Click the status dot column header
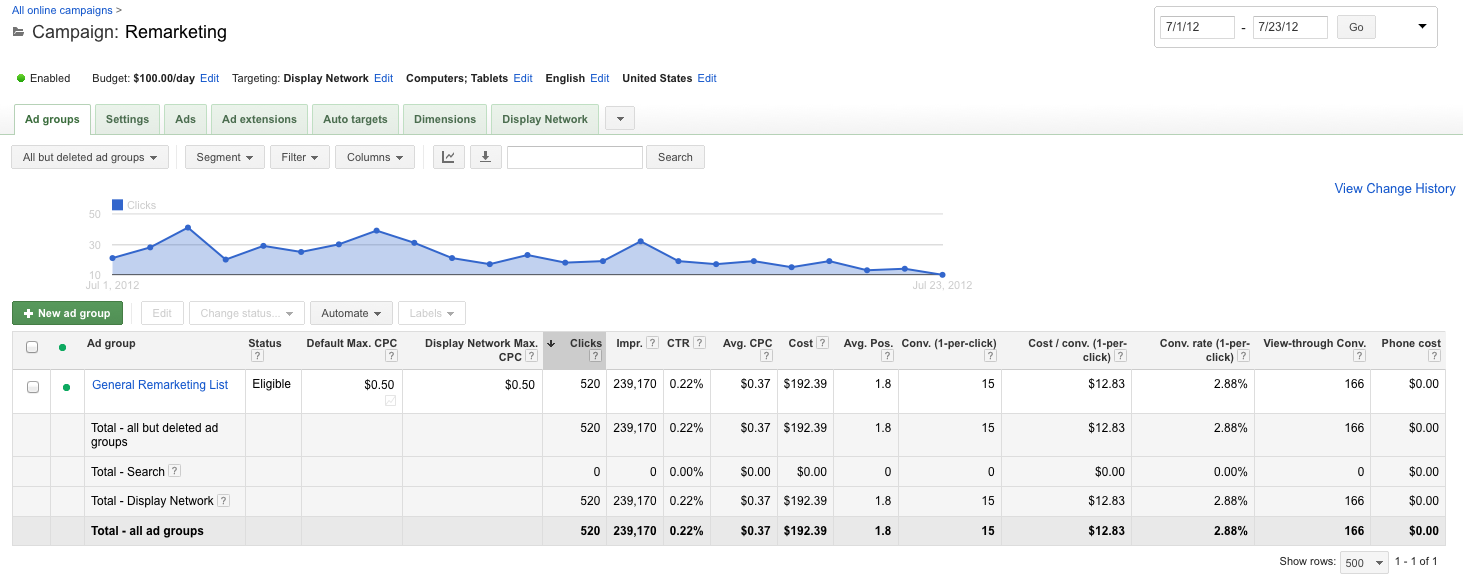The height and width of the screenshot is (577, 1463). click(63, 347)
